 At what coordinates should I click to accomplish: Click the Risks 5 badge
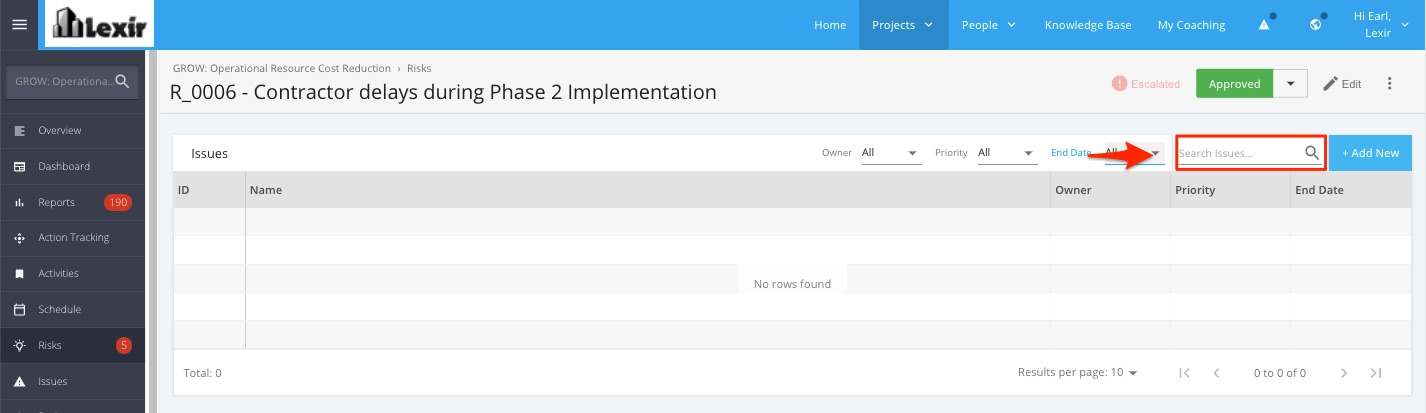(x=124, y=346)
